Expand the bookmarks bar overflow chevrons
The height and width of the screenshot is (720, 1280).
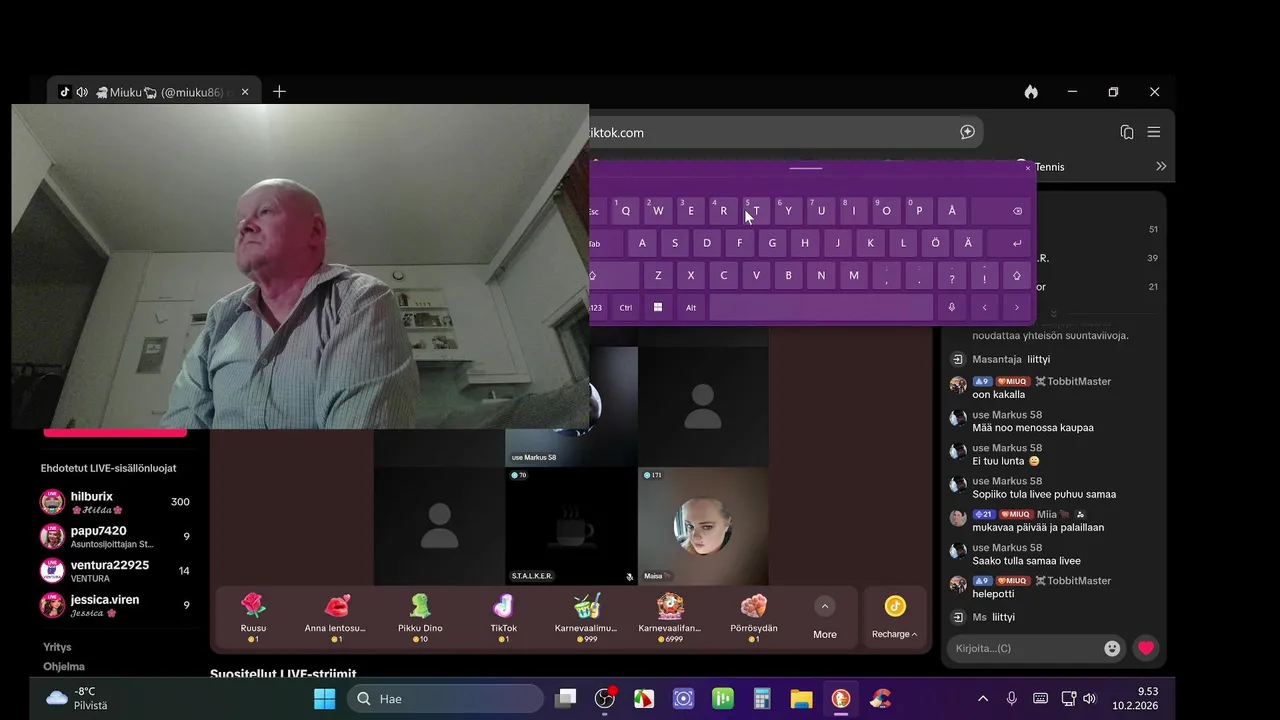(x=1161, y=166)
